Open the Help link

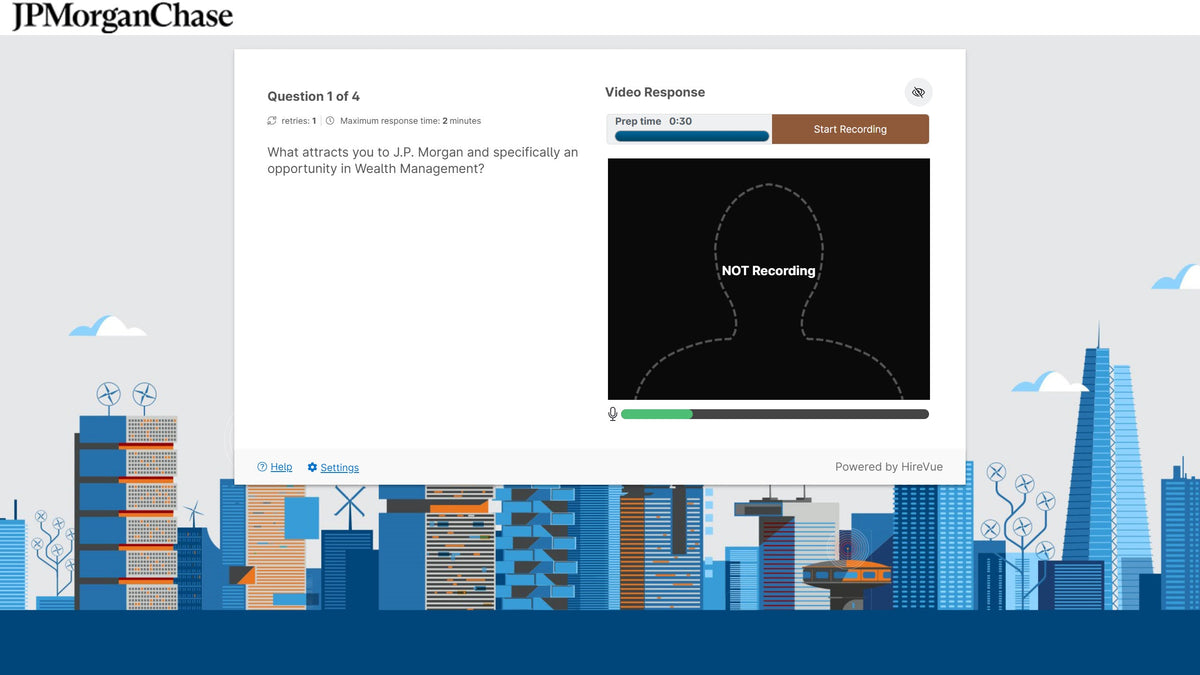[x=281, y=467]
